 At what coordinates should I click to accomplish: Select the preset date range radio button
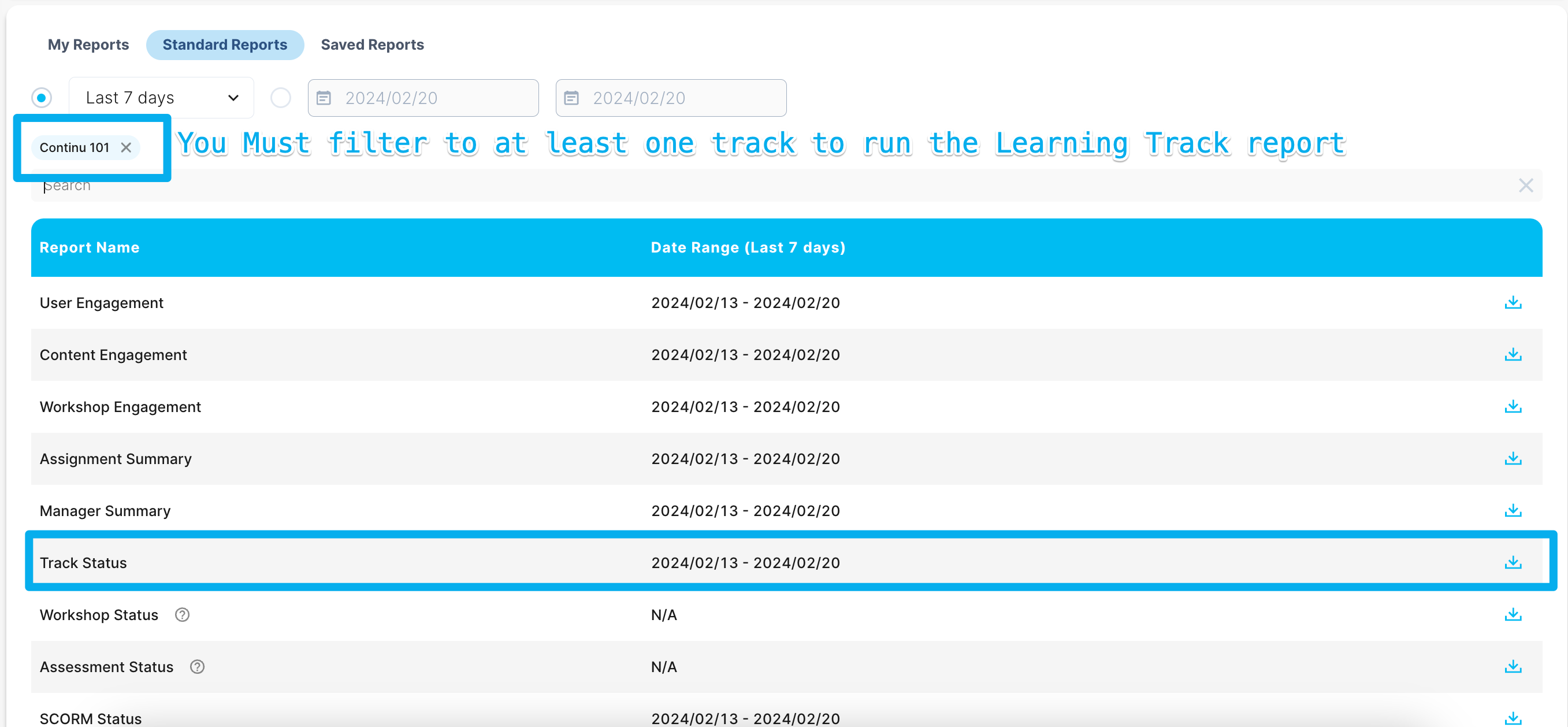click(x=42, y=98)
